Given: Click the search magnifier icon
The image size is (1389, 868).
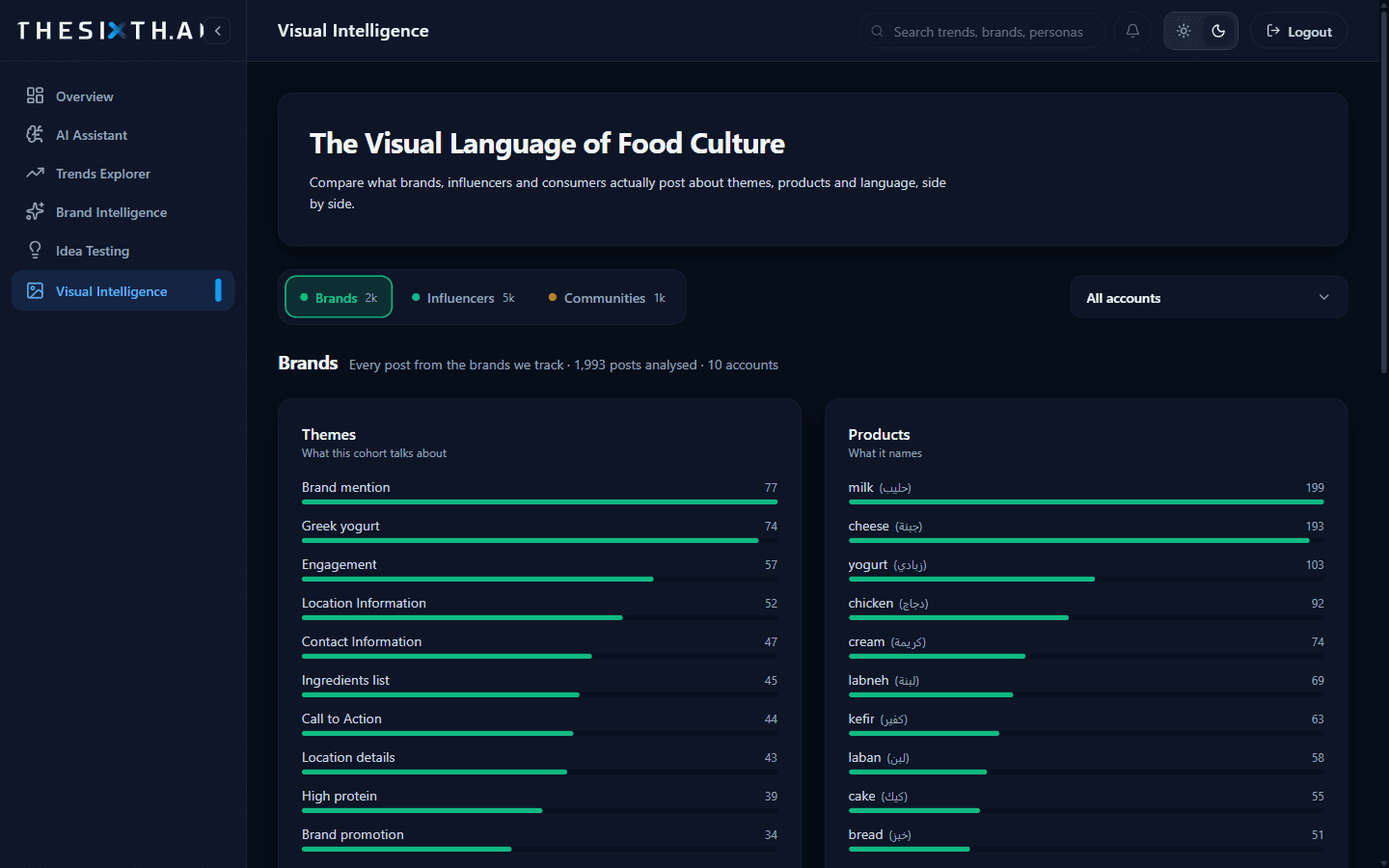Looking at the screenshot, I should [877, 32].
